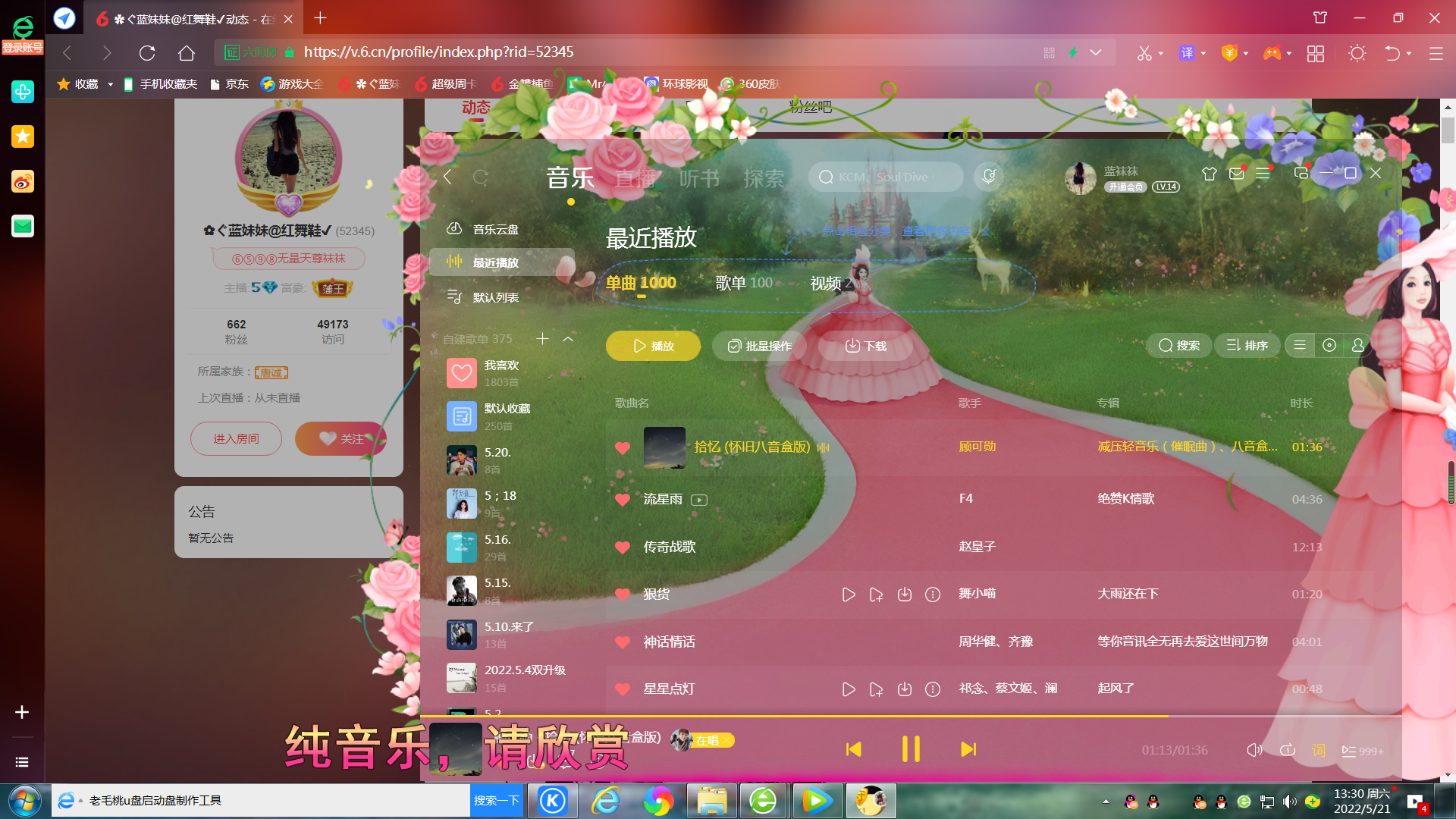Image resolution: width=1456 pixels, height=819 pixels.
Task: Open the 收藏 bookmarks dropdown arrow
Action: pyautogui.click(x=110, y=84)
